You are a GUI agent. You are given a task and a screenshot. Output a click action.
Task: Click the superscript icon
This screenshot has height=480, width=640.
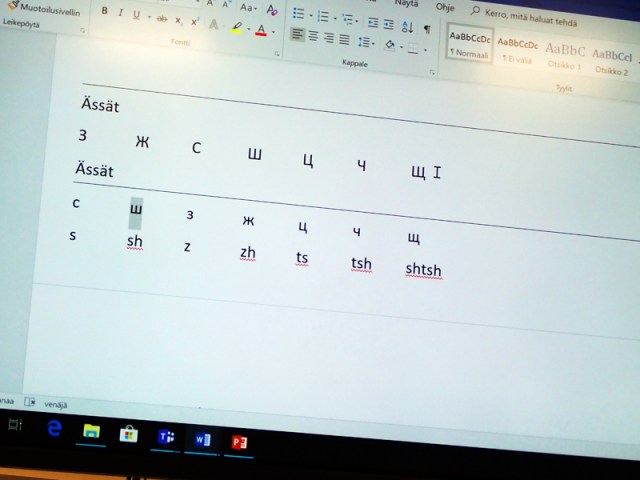point(194,21)
